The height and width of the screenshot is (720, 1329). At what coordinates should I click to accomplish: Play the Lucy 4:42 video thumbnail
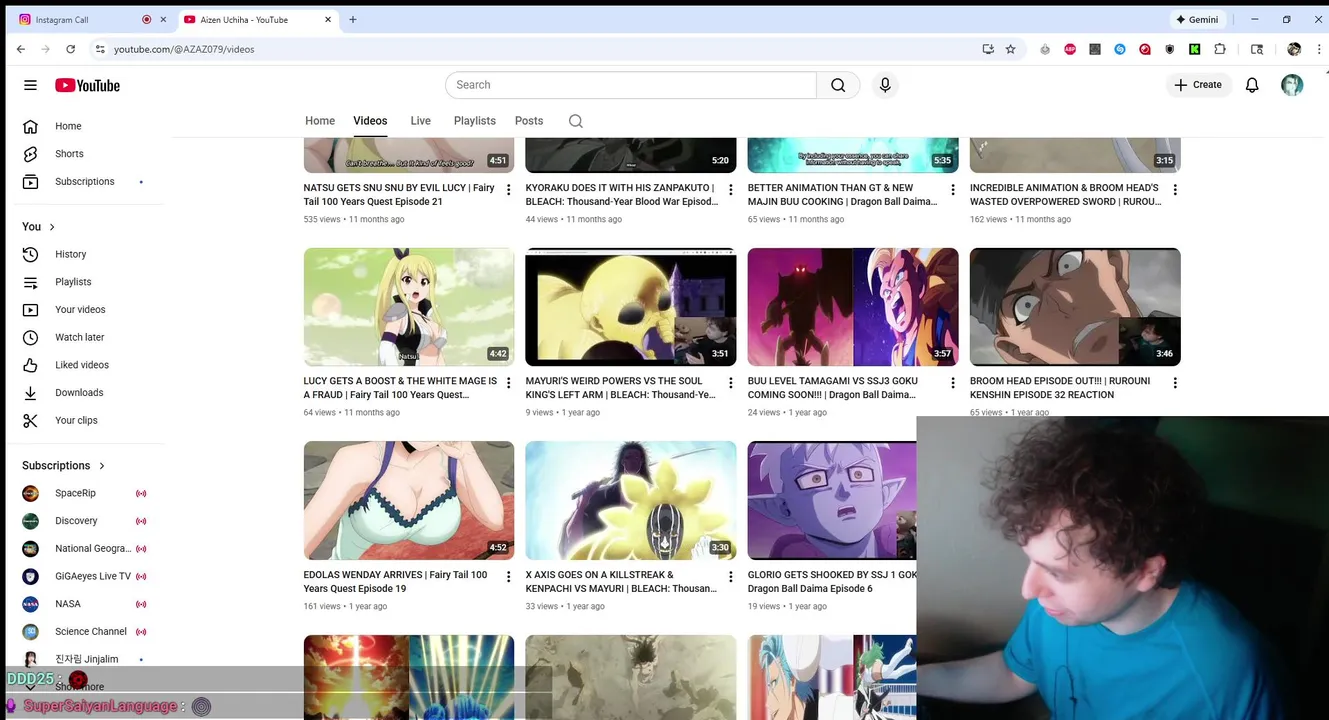[x=409, y=307]
